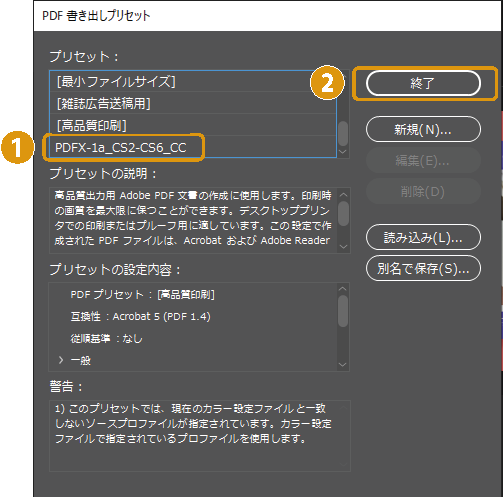Screen dimensions: 503x497
Task: Click the settings contents scrollbar thumb
Action: pos(343,311)
